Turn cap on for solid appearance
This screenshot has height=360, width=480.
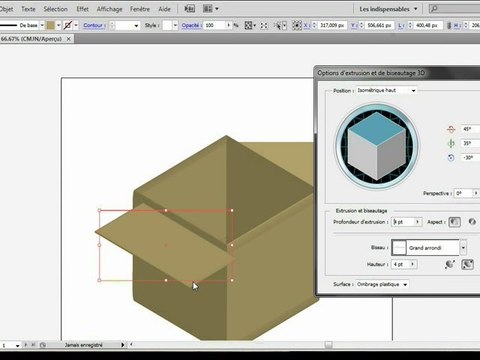tap(454, 222)
